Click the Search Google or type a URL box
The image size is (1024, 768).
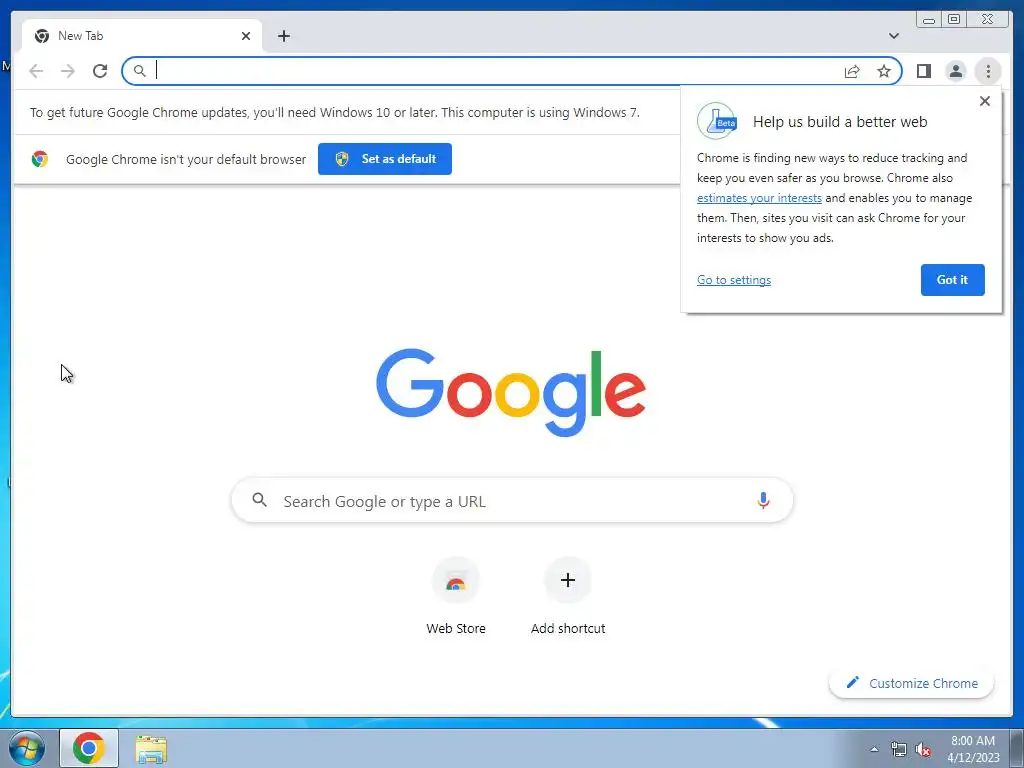(512, 501)
